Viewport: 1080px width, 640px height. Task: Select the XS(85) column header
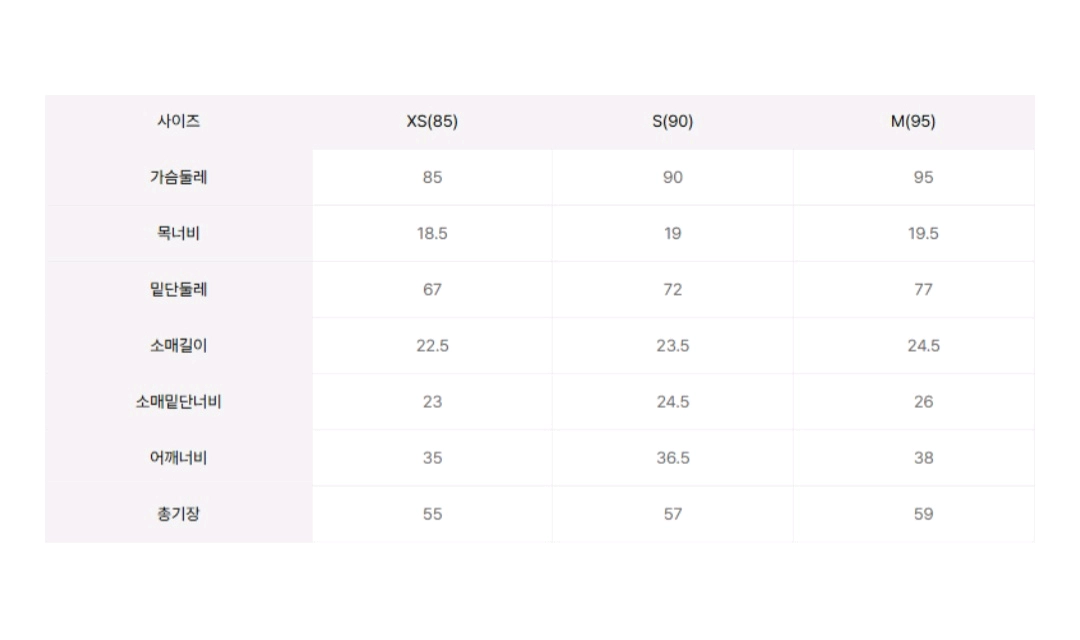click(x=432, y=122)
